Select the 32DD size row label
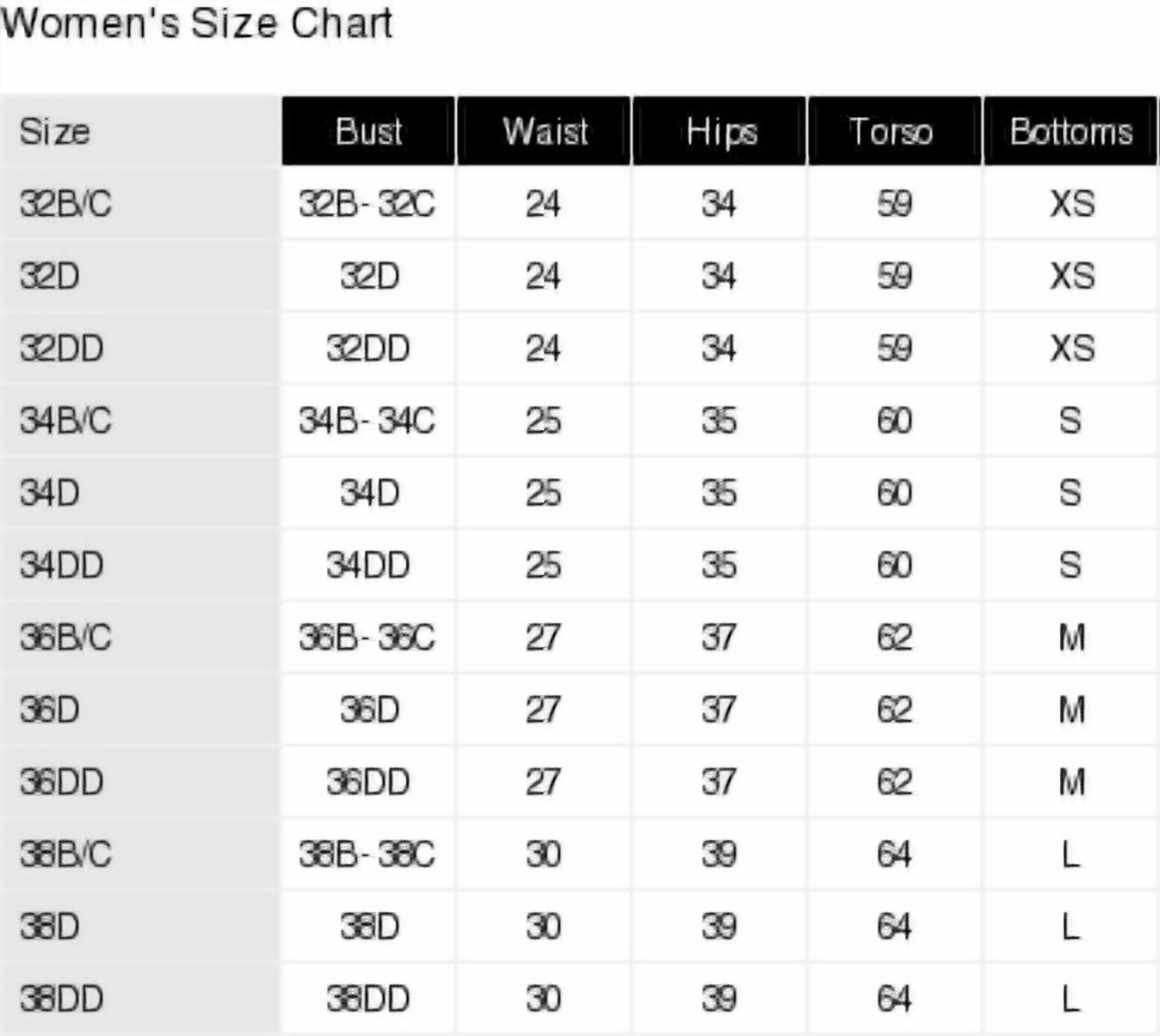1160x1036 pixels. click(62, 348)
